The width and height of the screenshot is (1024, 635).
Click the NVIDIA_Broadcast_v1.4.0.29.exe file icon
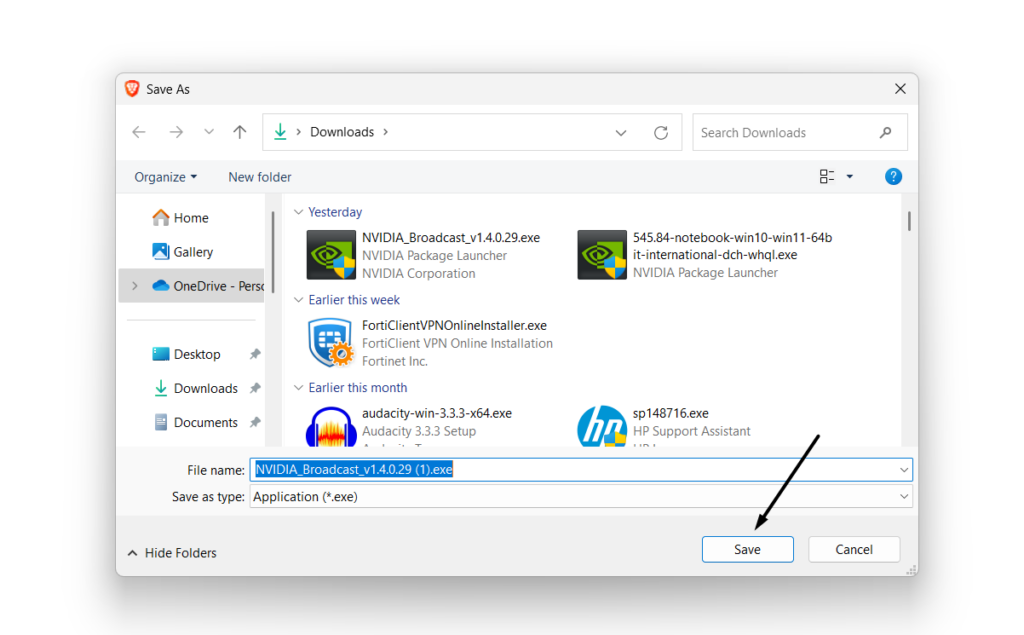coord(331,255)
